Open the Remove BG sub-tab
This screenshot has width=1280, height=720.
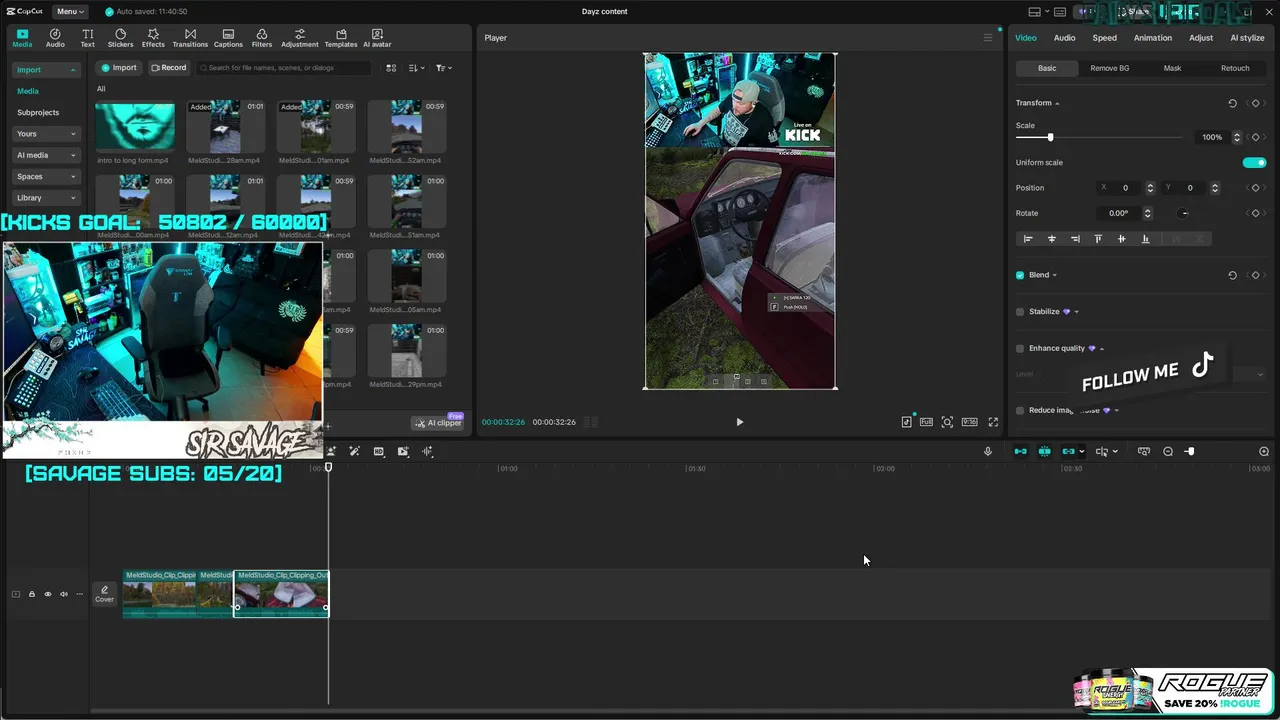click(x=1109, y=68)
